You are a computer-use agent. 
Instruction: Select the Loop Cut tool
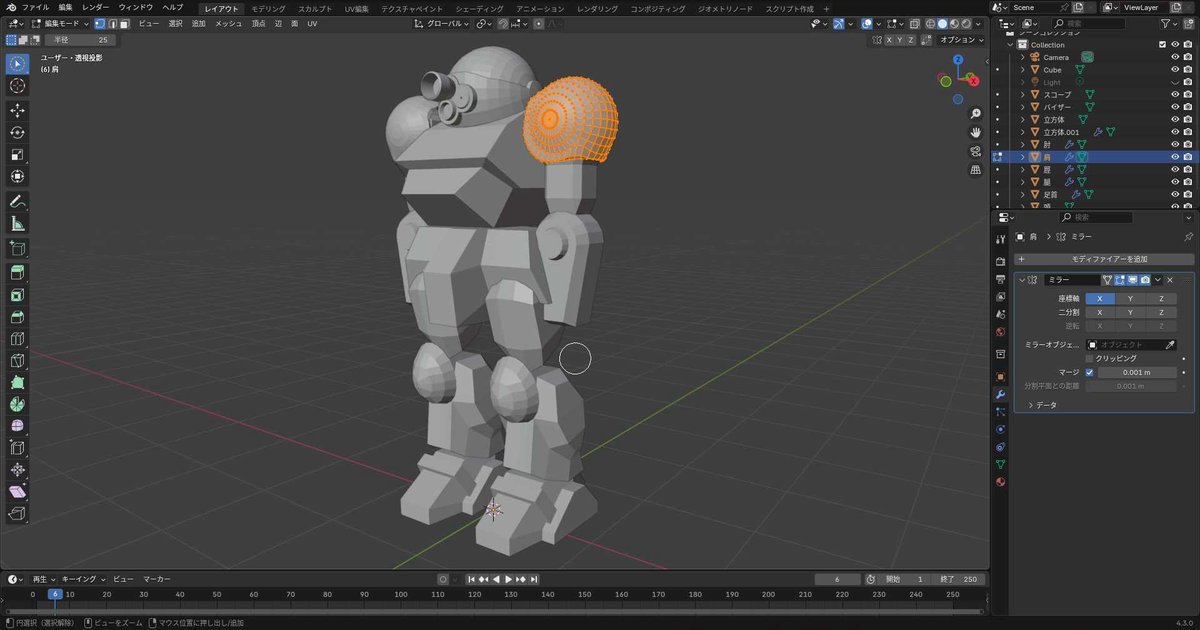[17, 339]
